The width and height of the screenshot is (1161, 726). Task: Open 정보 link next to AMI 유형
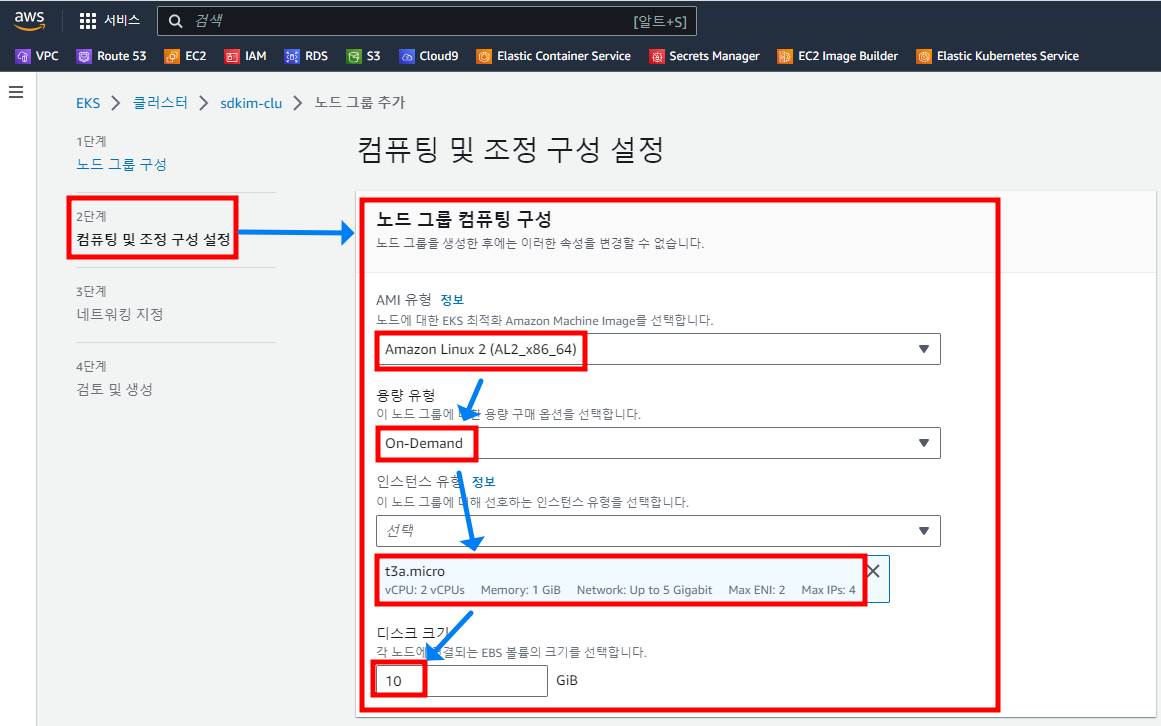tap(452, 300)
